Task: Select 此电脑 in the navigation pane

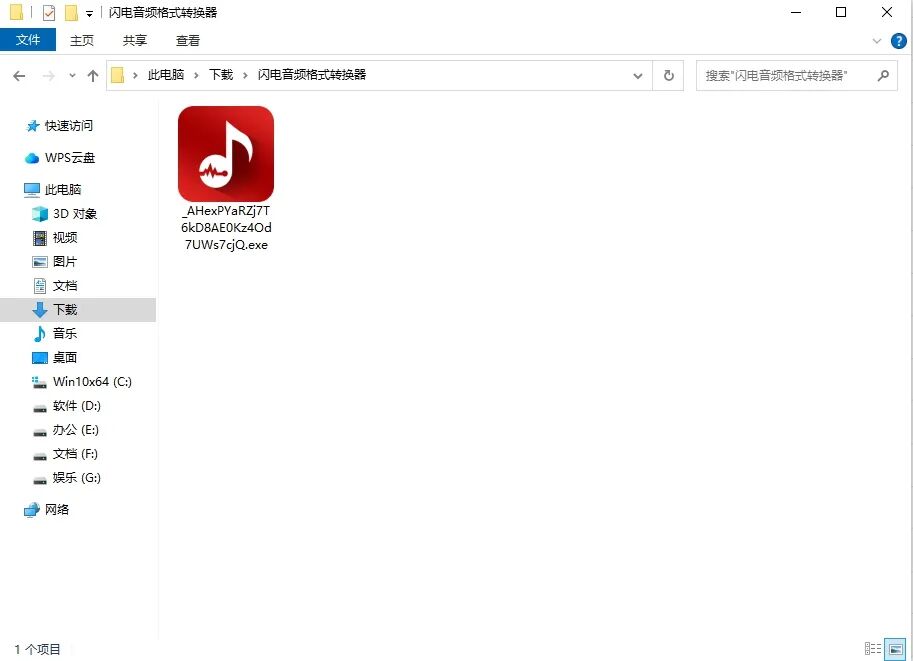Action: point(63,190)
